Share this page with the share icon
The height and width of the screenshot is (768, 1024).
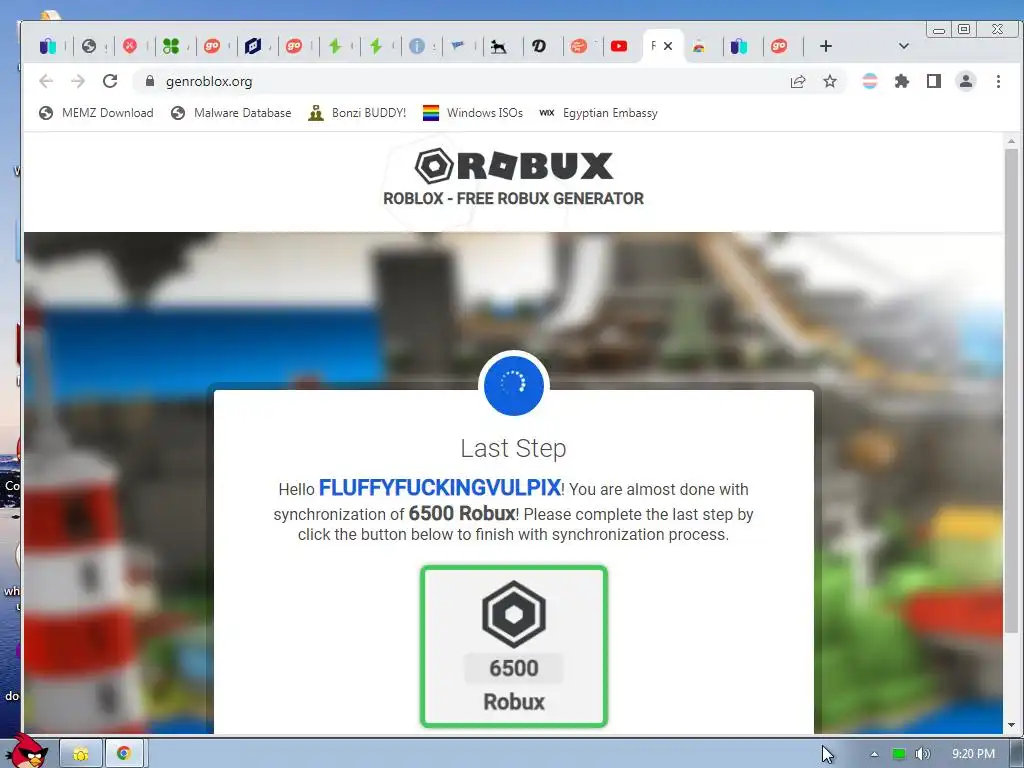(x=797, y=82)
